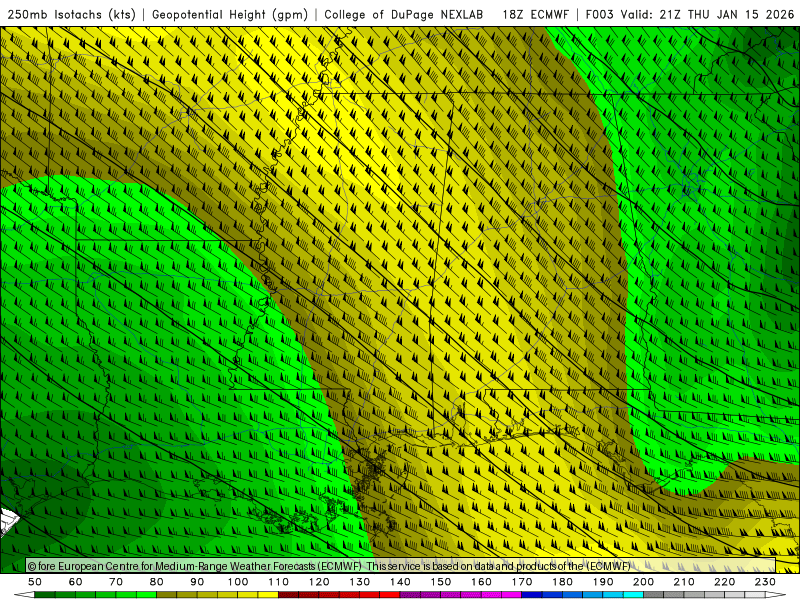Click the legend value 160

[x=481, y=582]
